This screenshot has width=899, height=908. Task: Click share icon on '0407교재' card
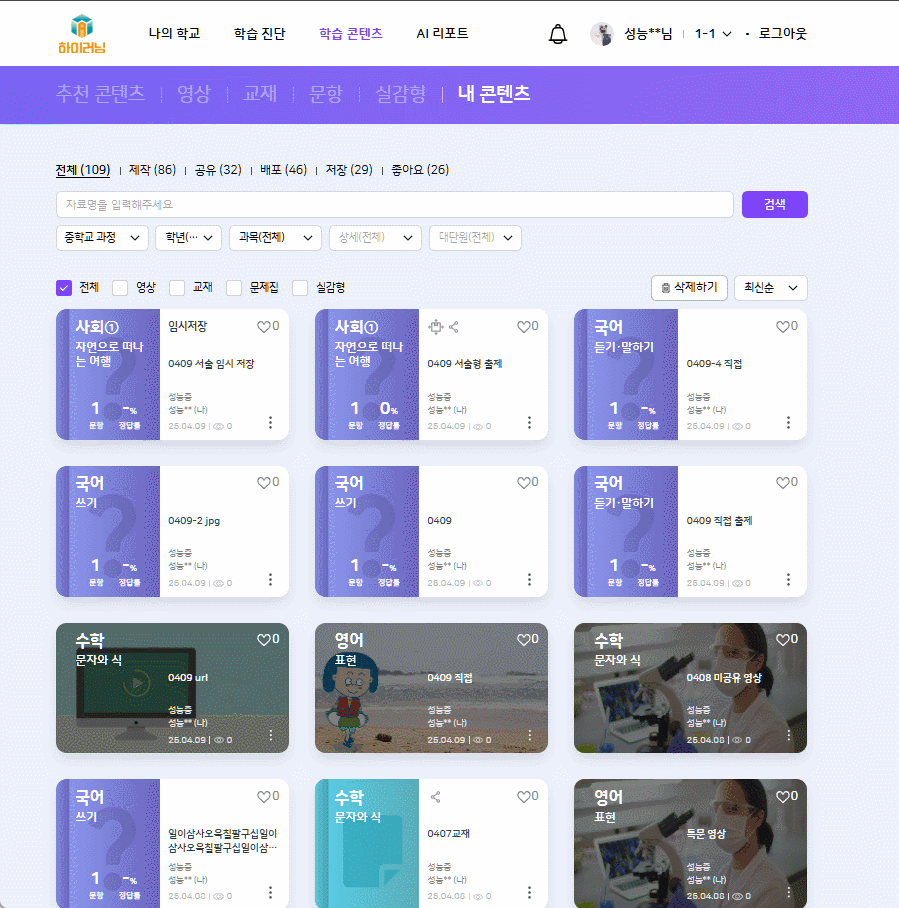click(435, 797)
